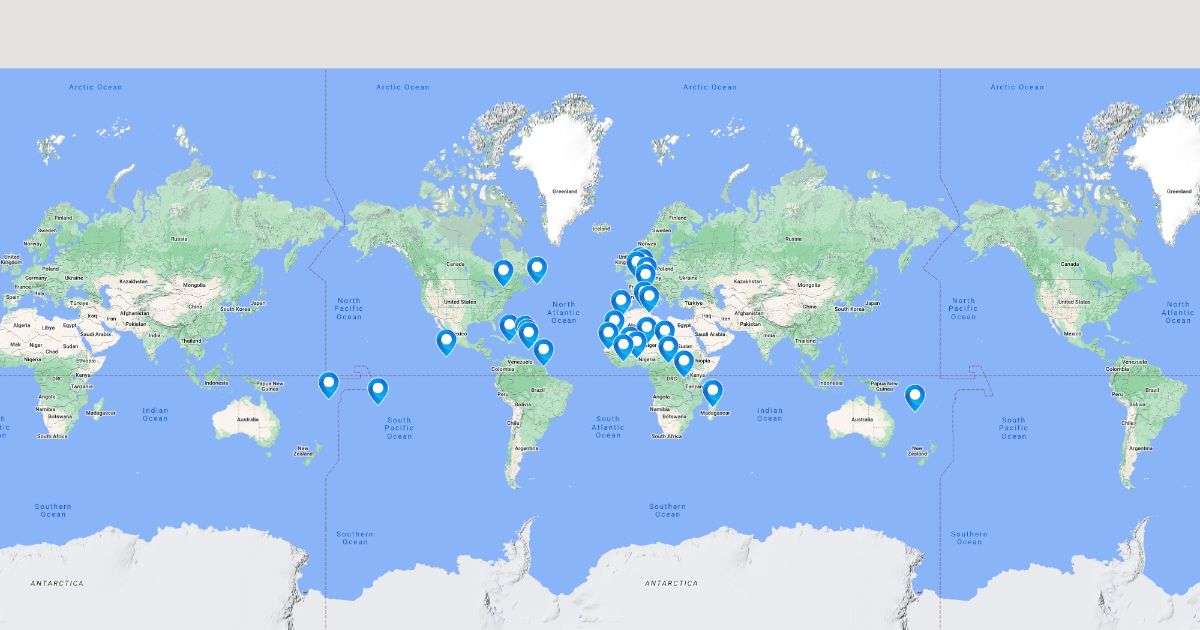The height and width of the screenshot is (630, 1200).
Task: Open the pin just north of Venezuela
Action: click(543, 351)
